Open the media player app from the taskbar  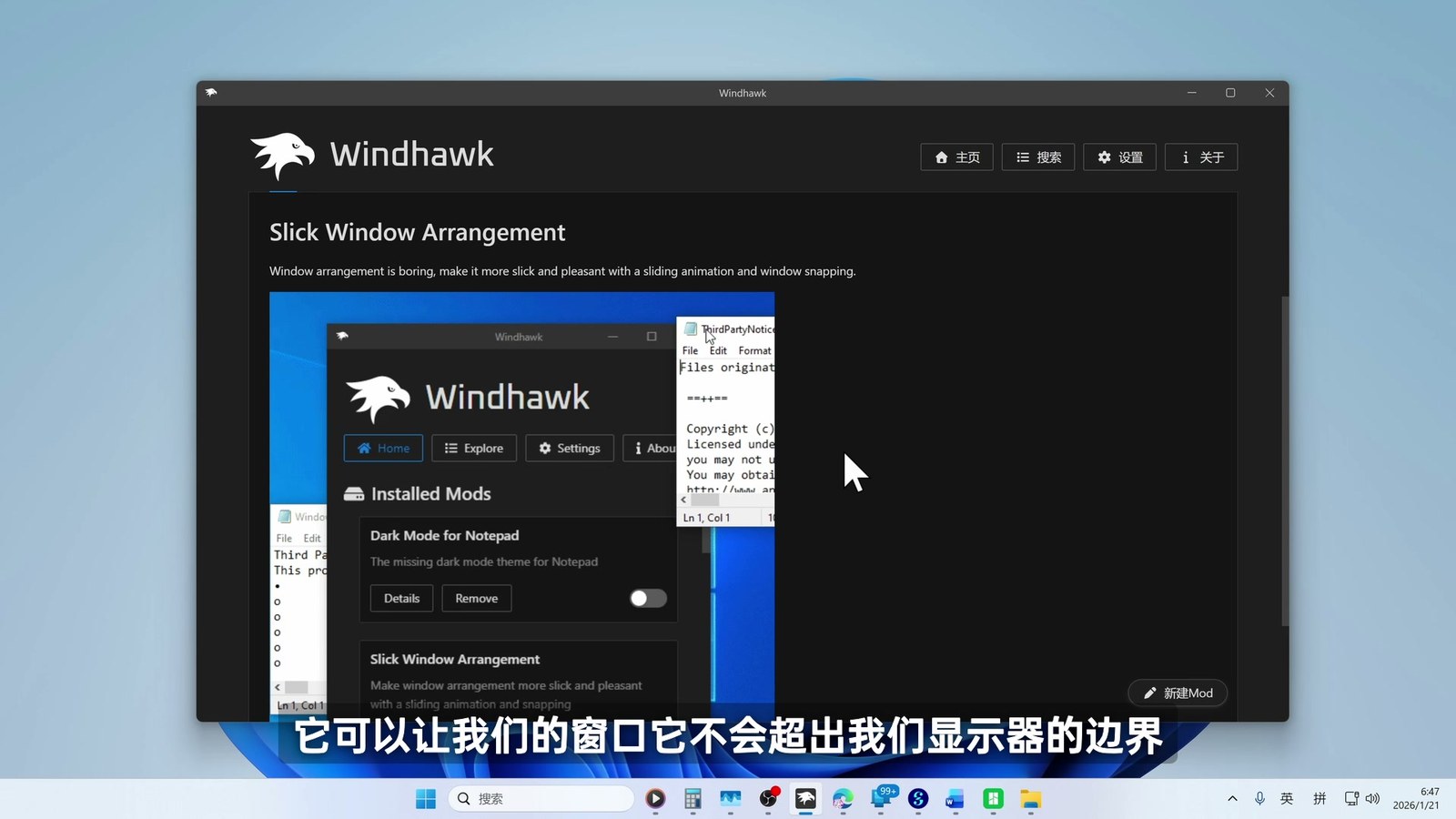655,799
